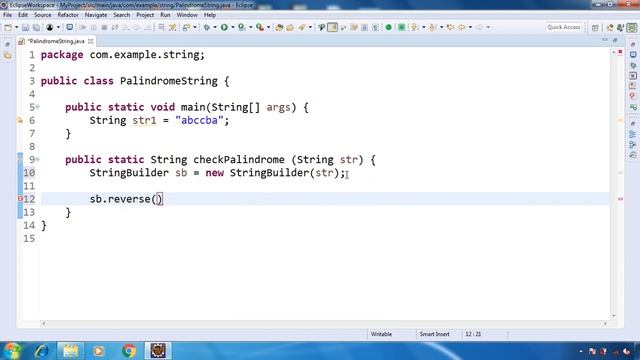Click the Coverage run icon
This screenshot has height=360, width=640.
[242, 27]
